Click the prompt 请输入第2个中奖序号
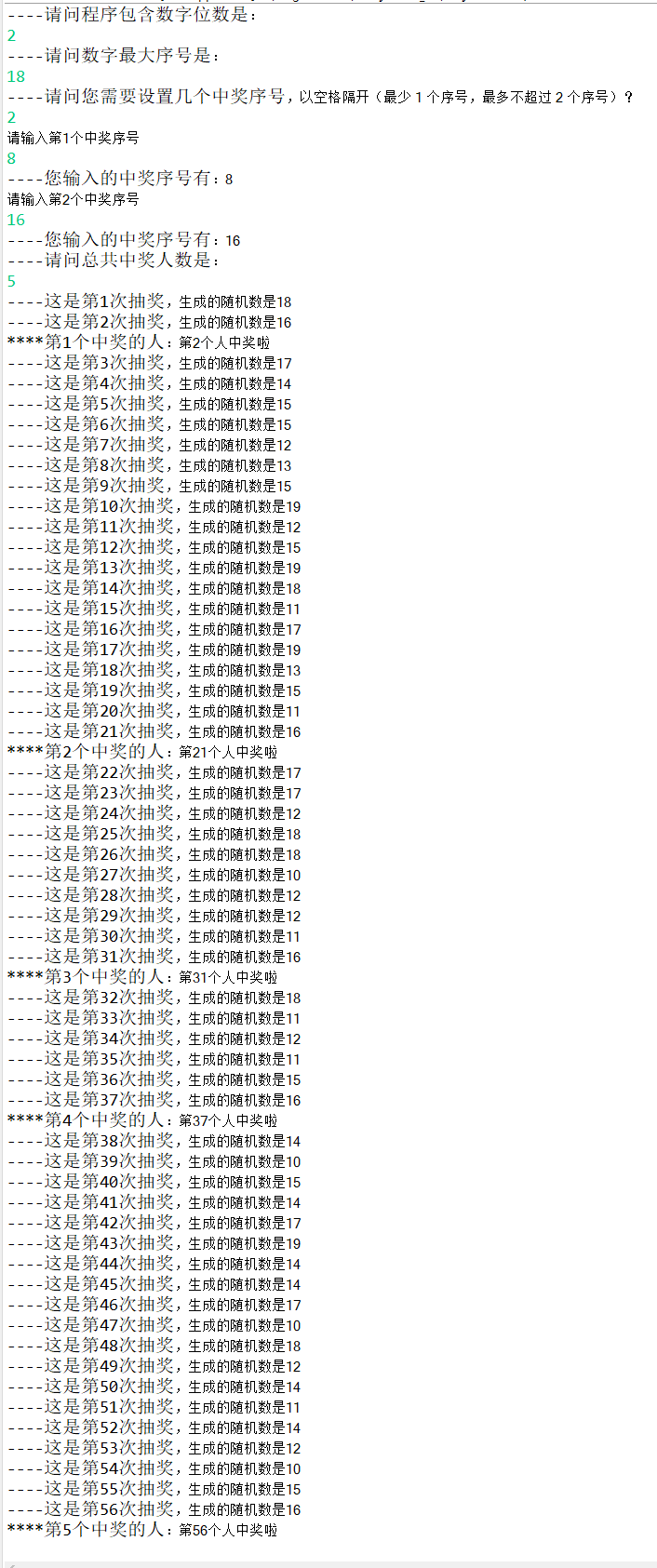 [x=74, y=199]
